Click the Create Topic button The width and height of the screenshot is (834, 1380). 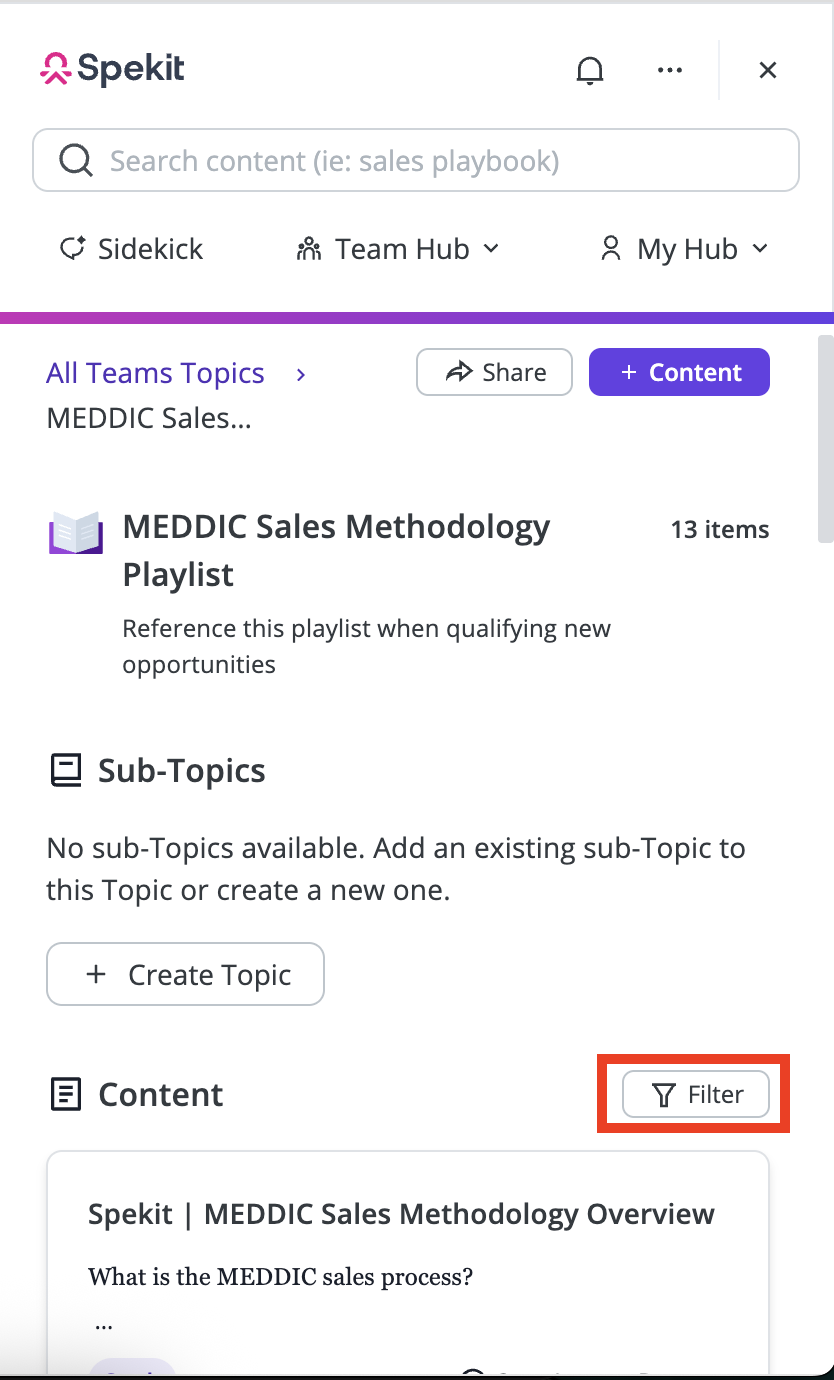[x=185, y=974]
